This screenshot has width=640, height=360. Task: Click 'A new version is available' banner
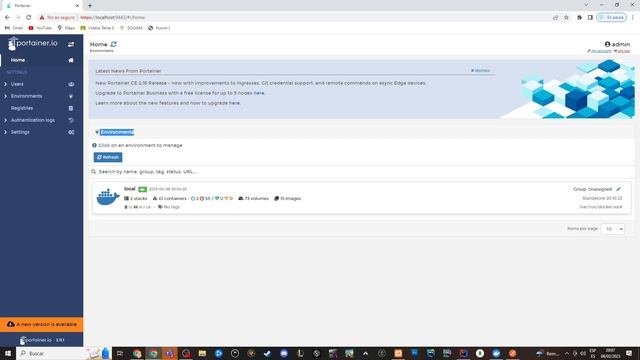coord(42,324)
